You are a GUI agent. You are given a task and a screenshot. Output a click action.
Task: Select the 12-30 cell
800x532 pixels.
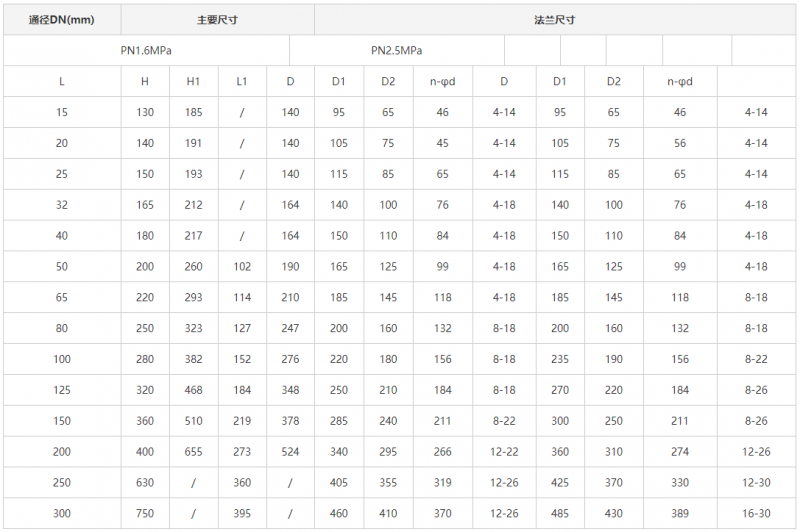[x=756, y=483]
